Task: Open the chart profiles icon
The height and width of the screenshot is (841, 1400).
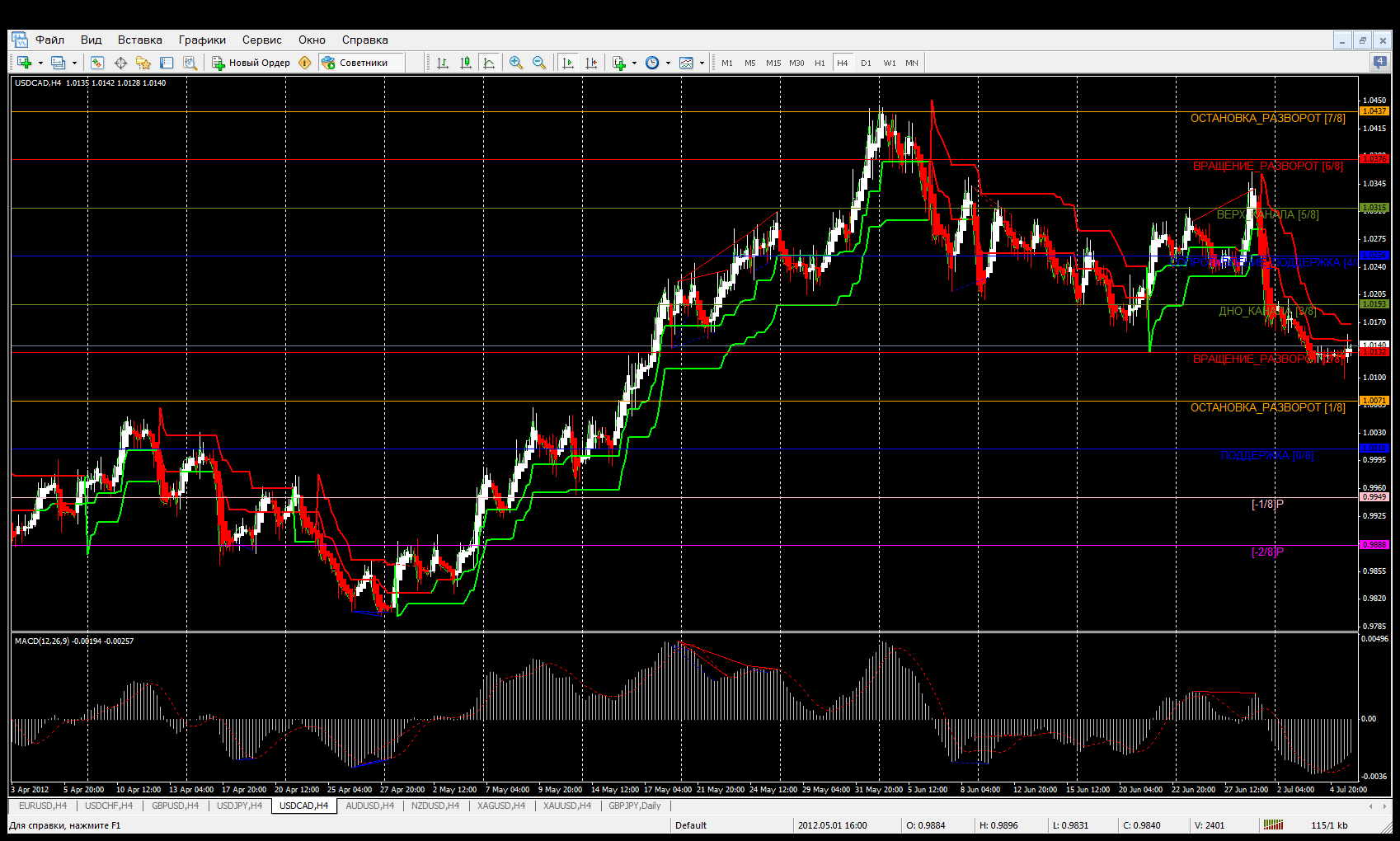Action: point(58,63)
